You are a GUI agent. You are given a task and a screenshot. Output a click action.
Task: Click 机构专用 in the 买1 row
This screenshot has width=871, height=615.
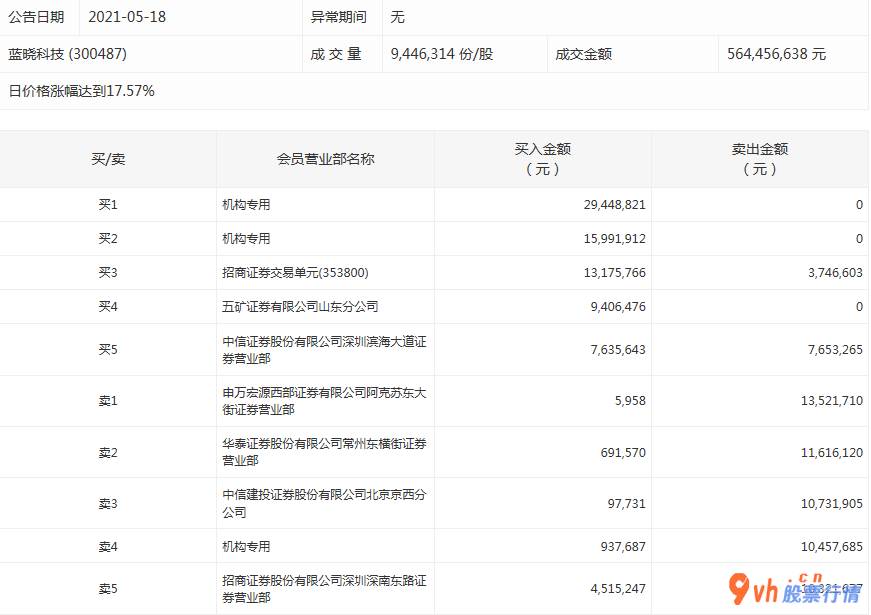246,205
